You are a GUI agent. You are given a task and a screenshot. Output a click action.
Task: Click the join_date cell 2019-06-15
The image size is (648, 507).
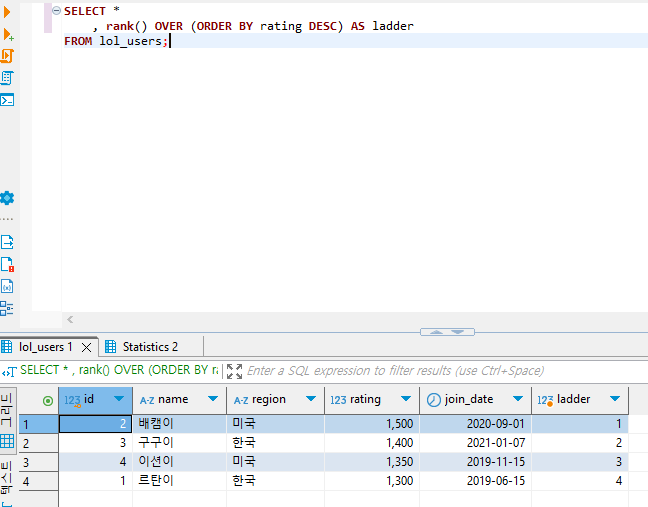(x=475, y=481)
